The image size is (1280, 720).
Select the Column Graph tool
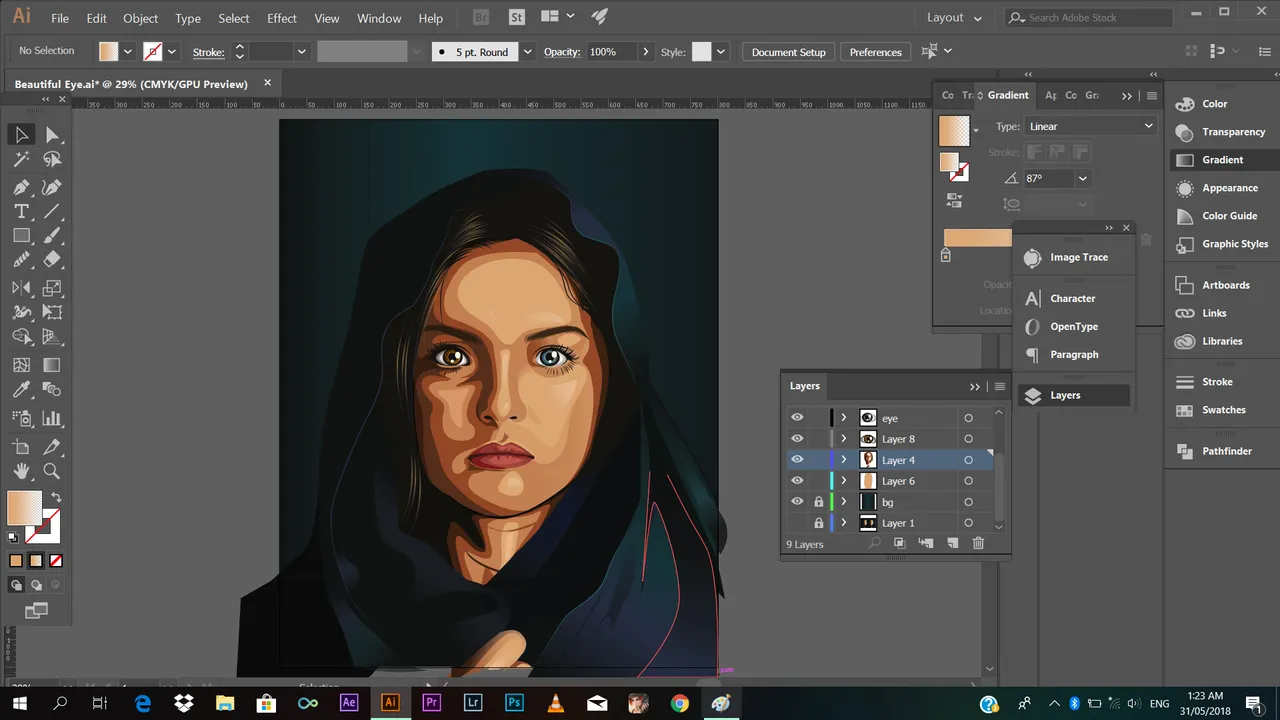[x=52, y=419]
